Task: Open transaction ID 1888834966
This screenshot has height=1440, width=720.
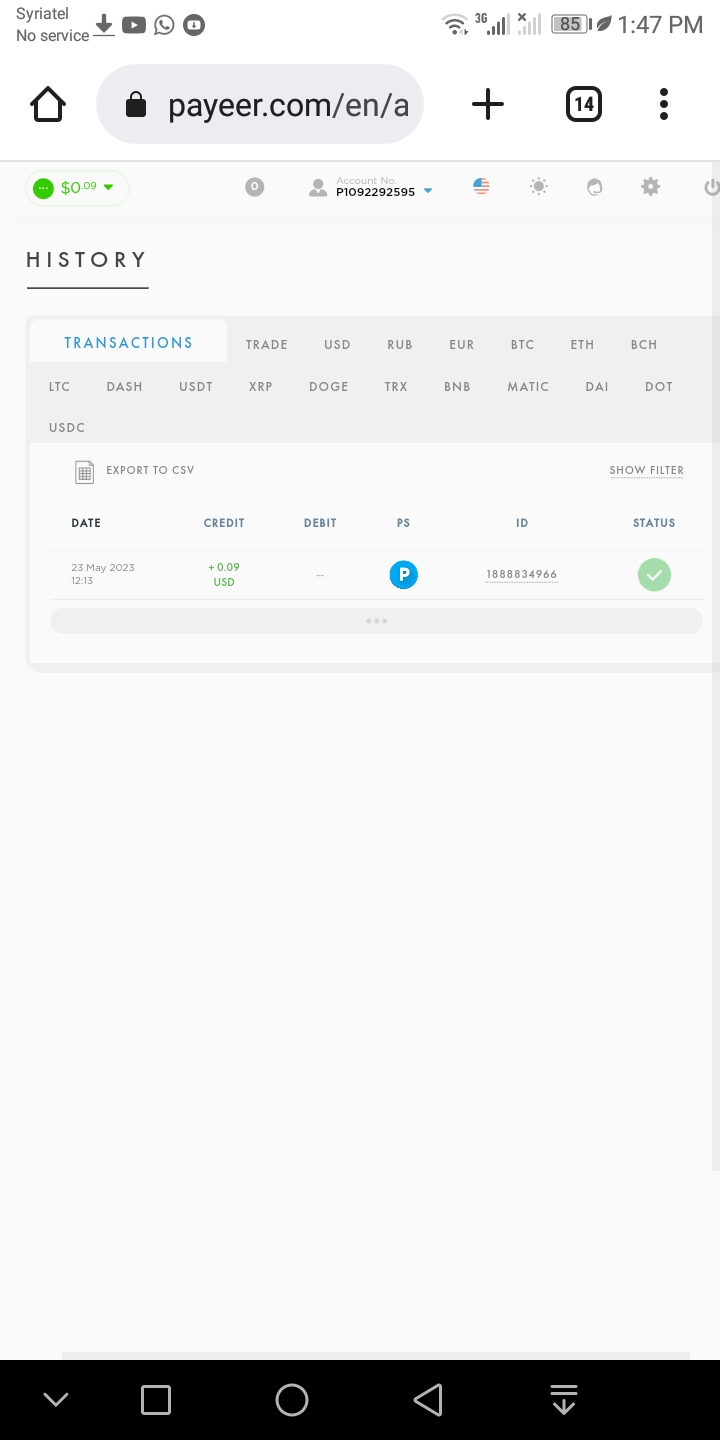Action: (x=522, y=574)
